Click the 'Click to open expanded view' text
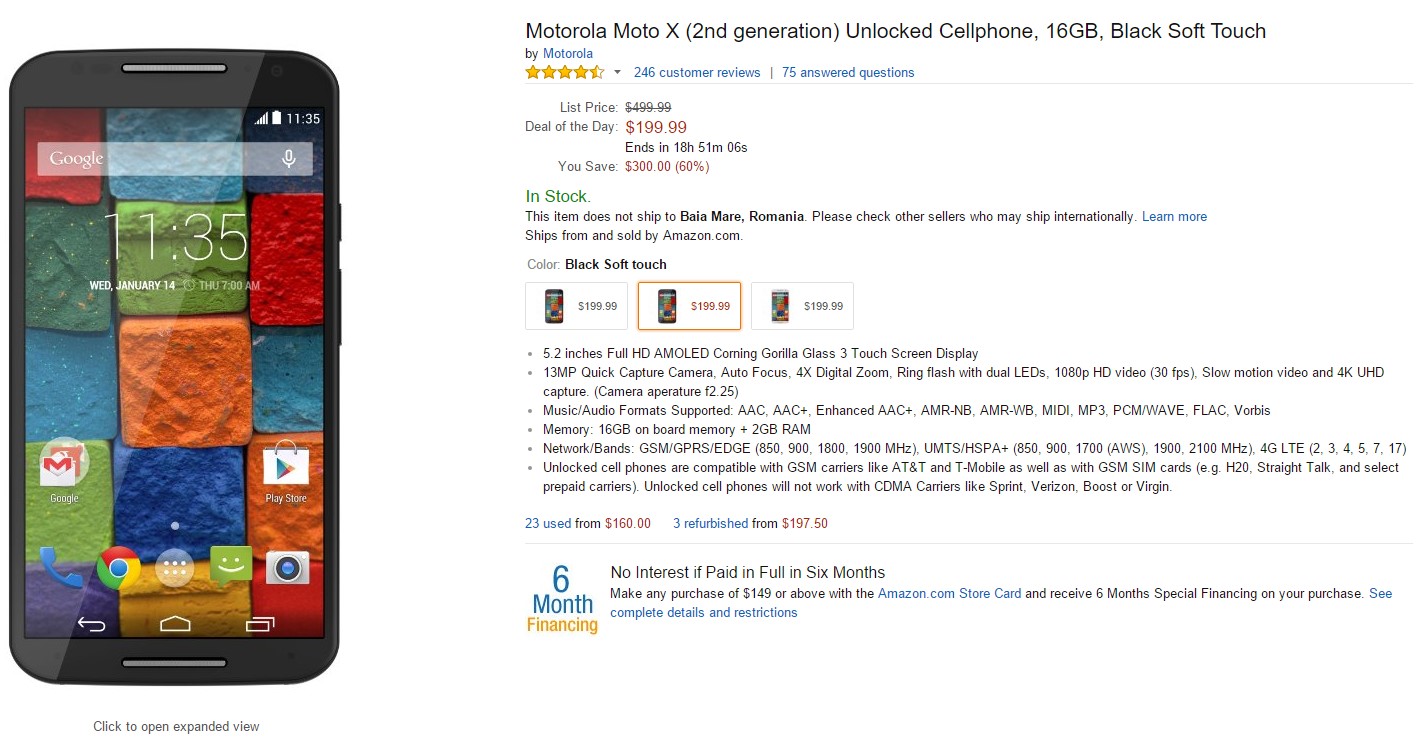1423x743 pixels. [x=176, y=726]
